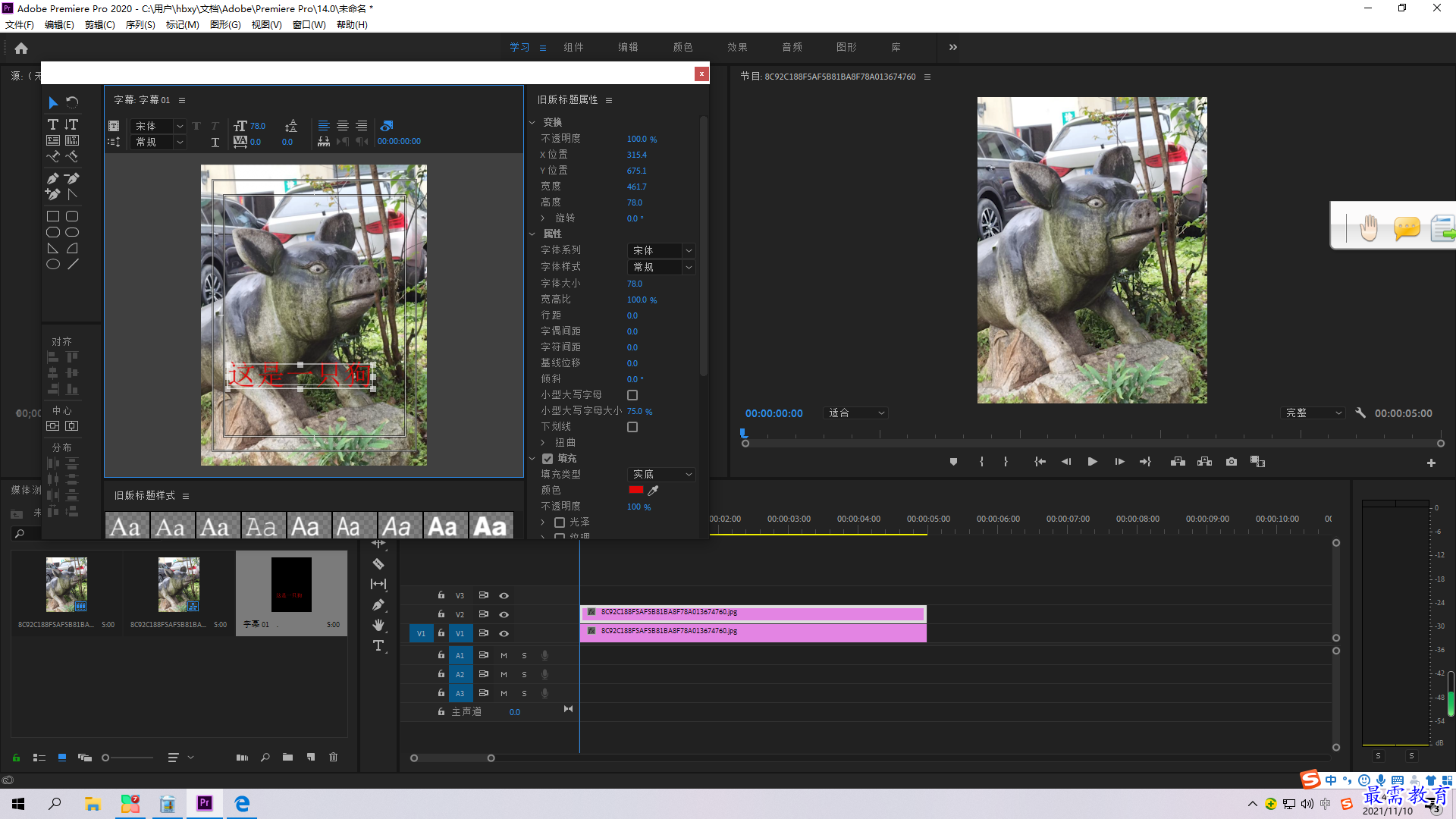Click the project thumbnail size slider
Screen dimensions: 1456x819
(129, 758)
